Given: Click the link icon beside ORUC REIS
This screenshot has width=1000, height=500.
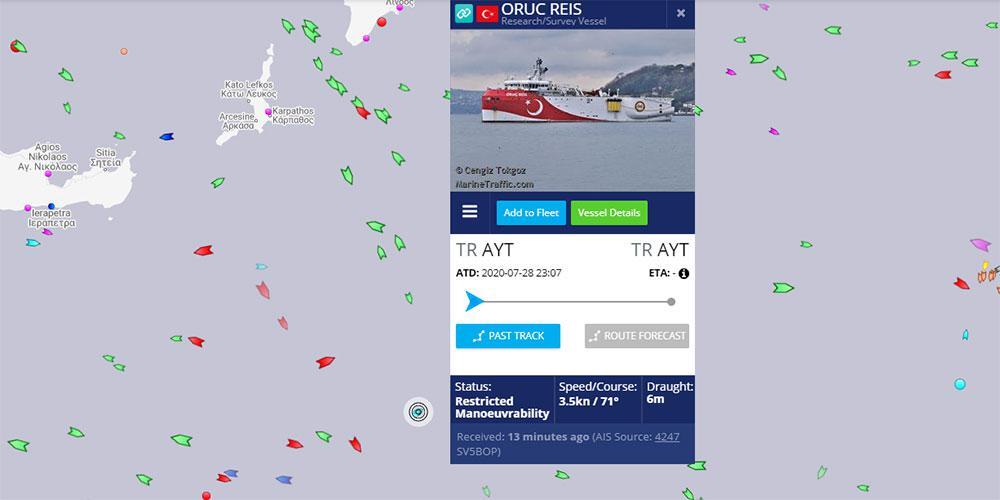Looking at the screenshot, I should pyautogui.click(x=464, y=13).
